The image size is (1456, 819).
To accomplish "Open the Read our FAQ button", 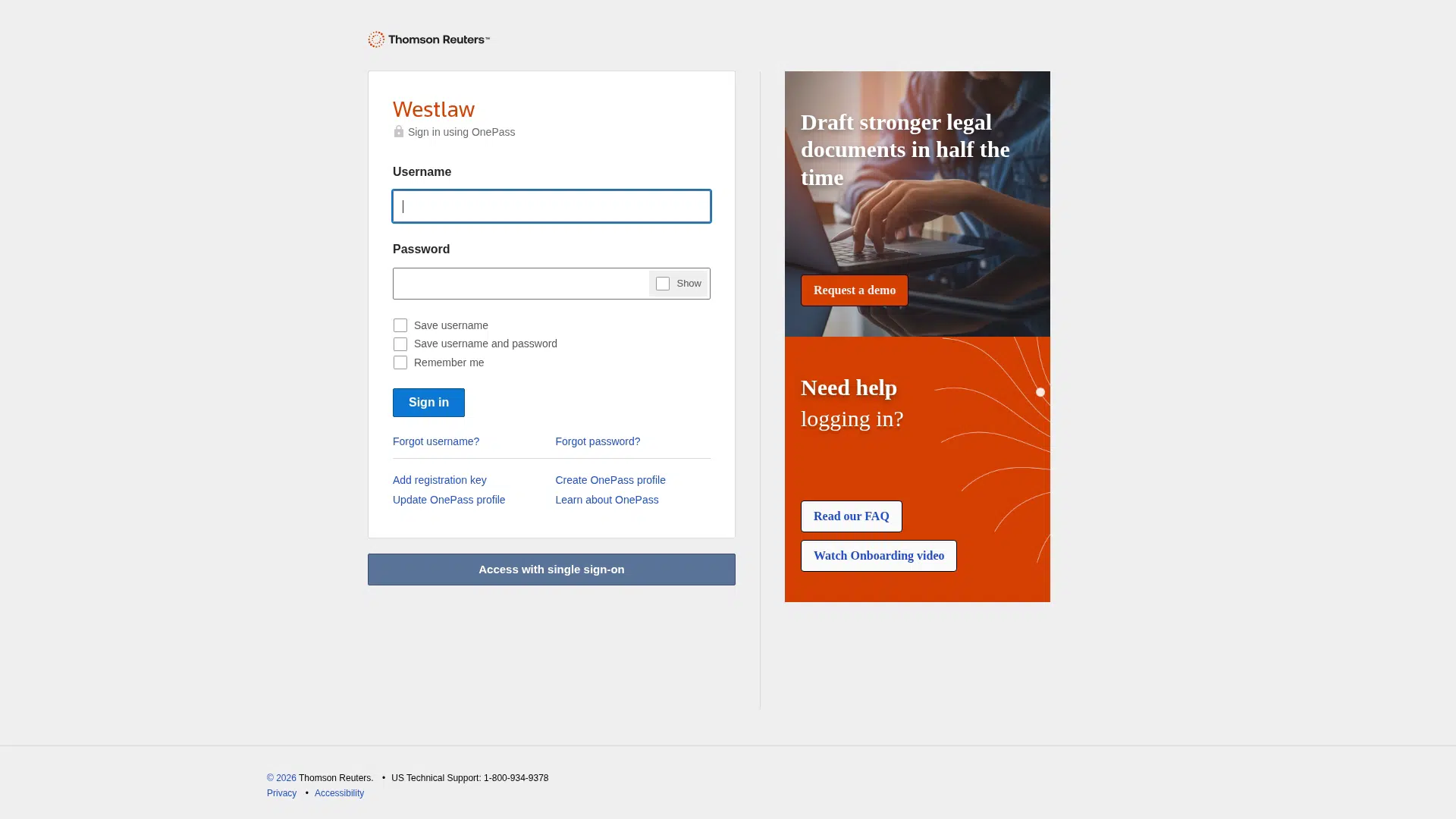I will pyautogui.click(x=852, y=516).
